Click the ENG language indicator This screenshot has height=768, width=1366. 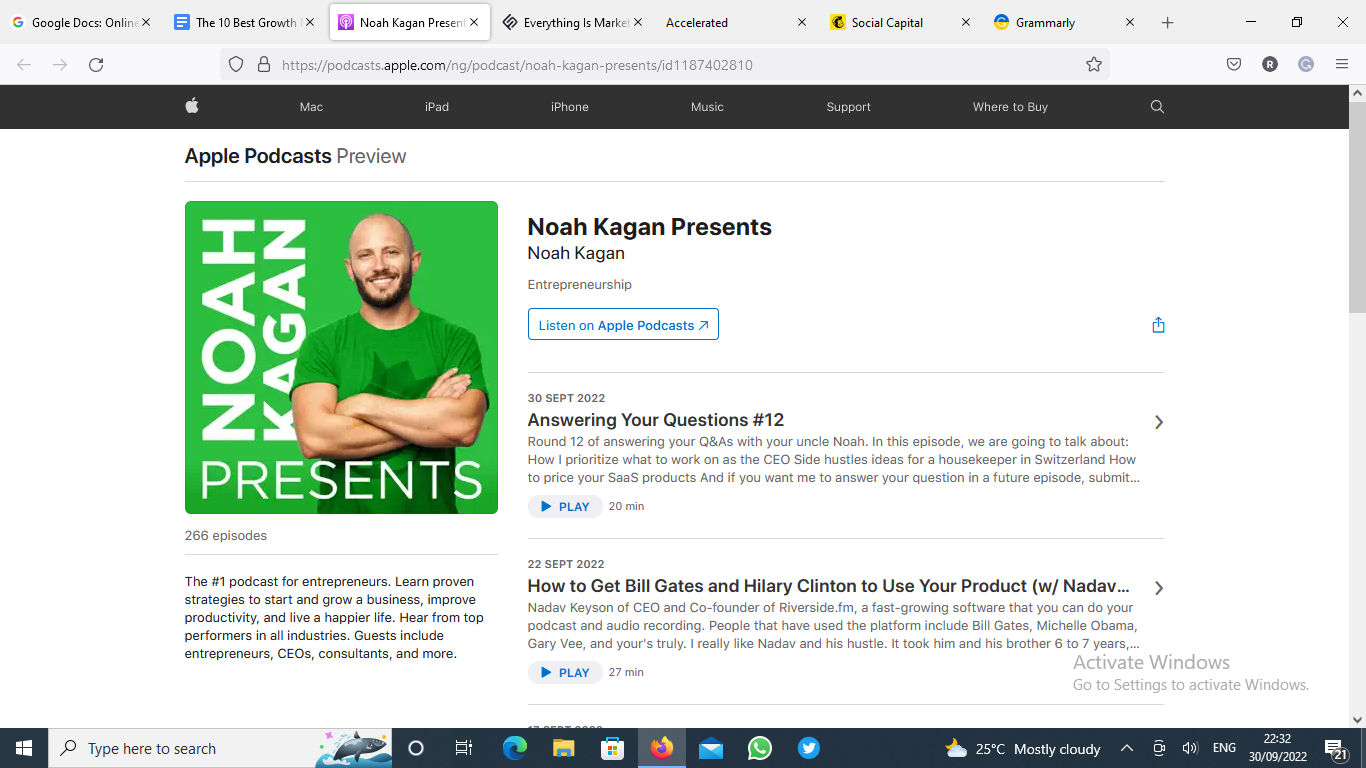pyautogui.click(x=1224, y=748)
